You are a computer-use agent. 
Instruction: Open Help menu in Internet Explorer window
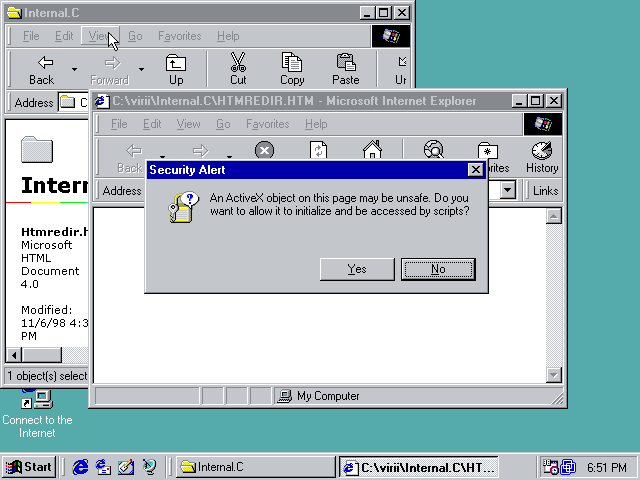[316, 124]
